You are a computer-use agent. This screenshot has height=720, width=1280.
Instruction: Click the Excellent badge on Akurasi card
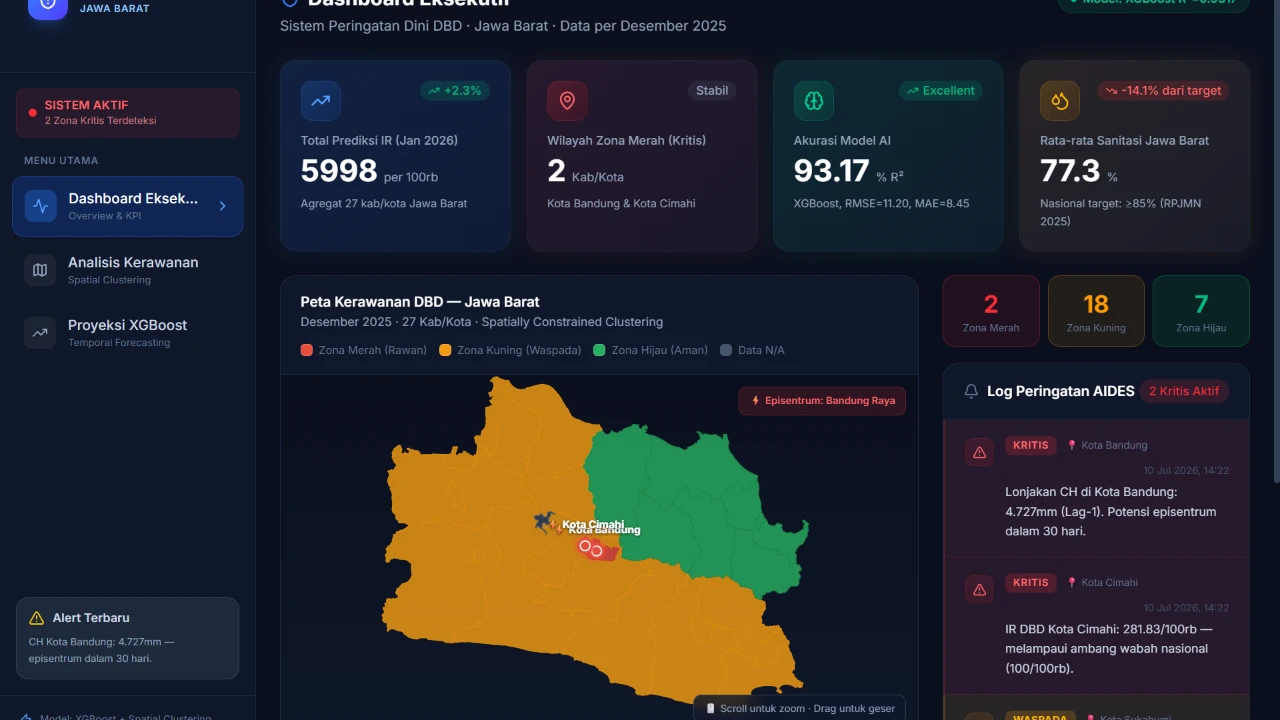(941, 91)
